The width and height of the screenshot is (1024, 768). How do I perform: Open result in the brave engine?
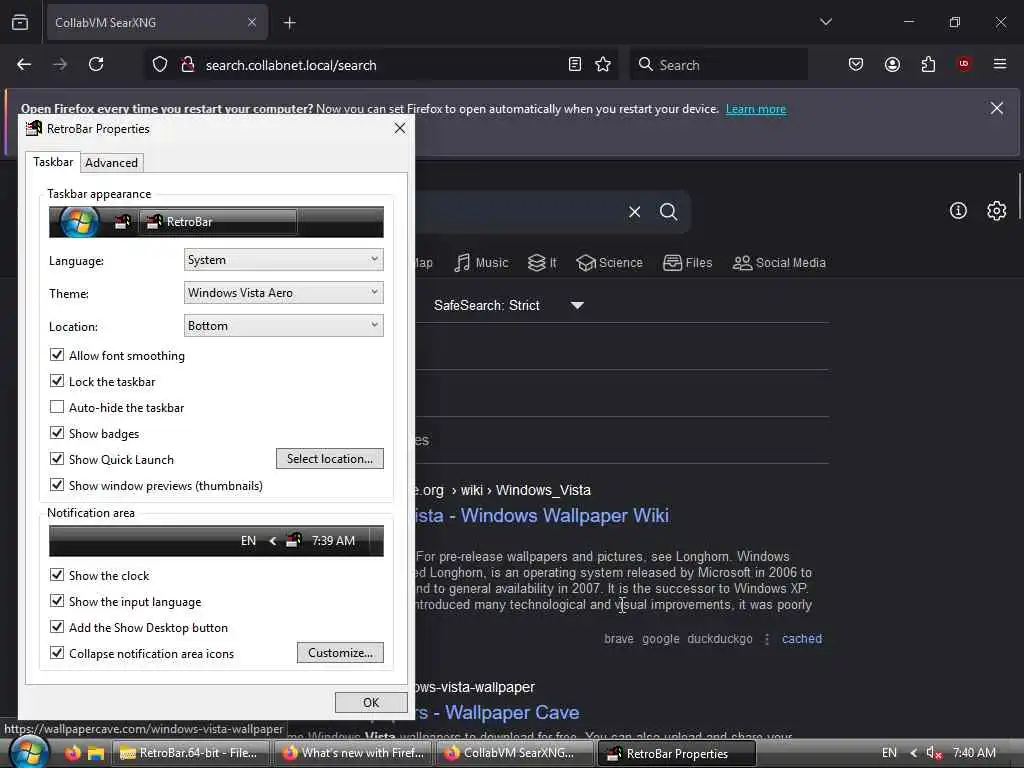(618, 639)
